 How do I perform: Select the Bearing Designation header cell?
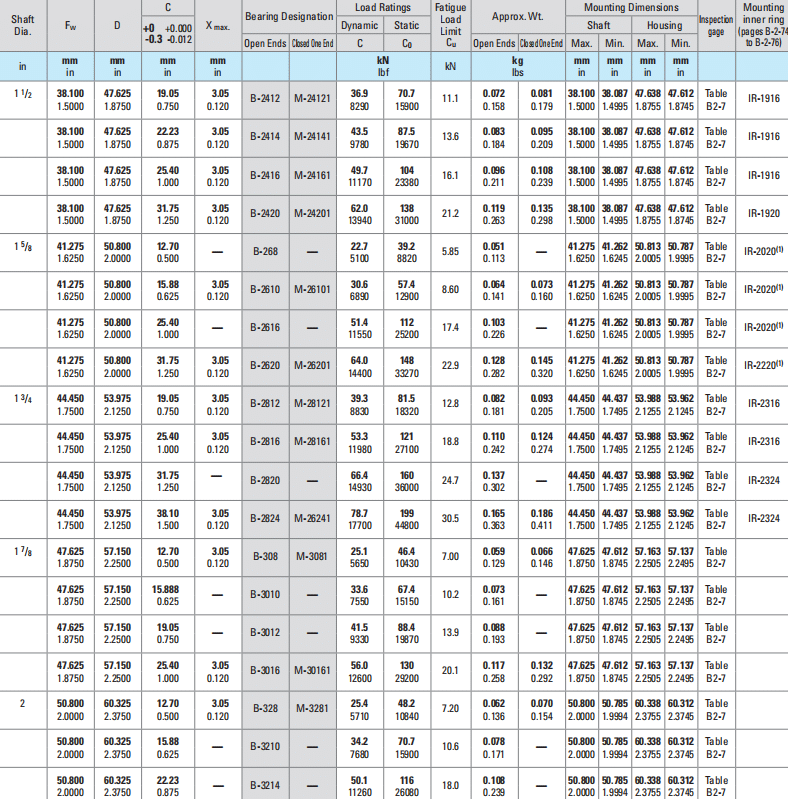(x=289, y=16)
